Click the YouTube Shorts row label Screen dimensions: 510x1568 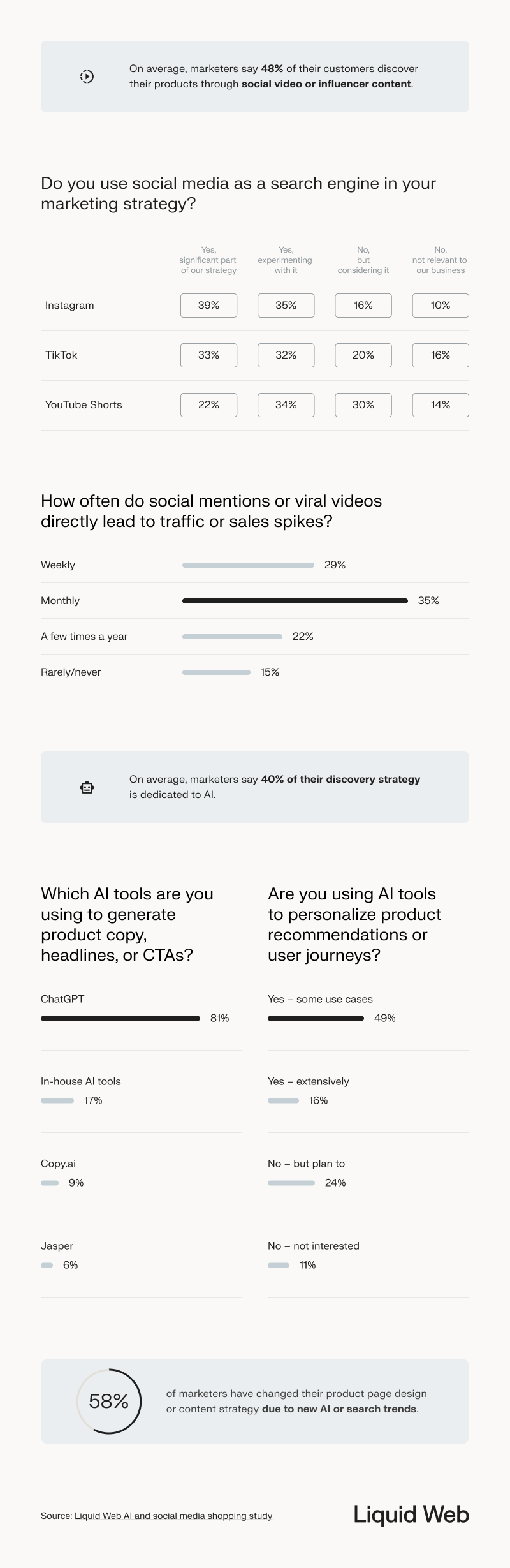(84, 405)
